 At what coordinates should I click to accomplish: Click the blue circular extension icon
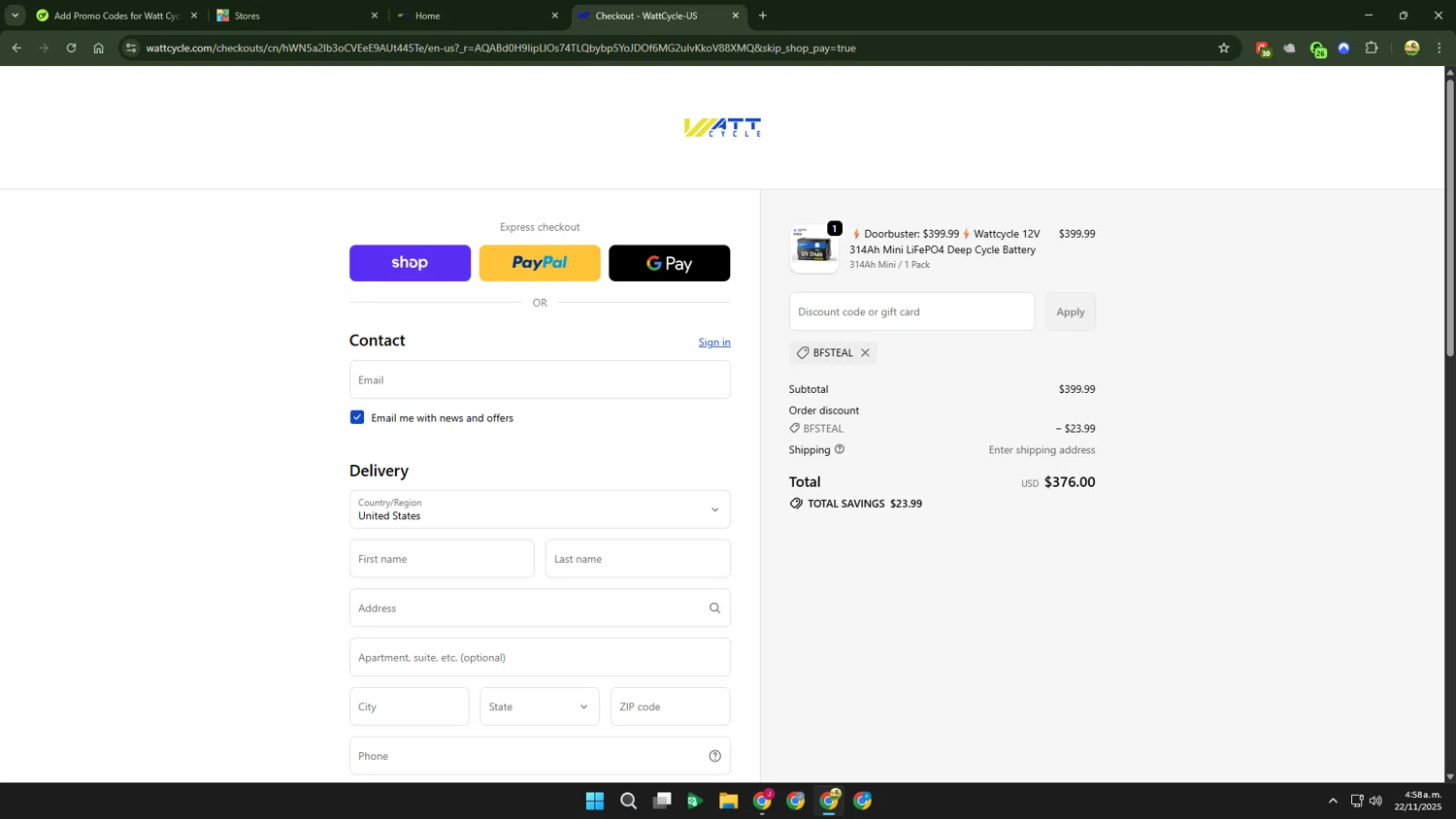click(x=1343, y=48)
